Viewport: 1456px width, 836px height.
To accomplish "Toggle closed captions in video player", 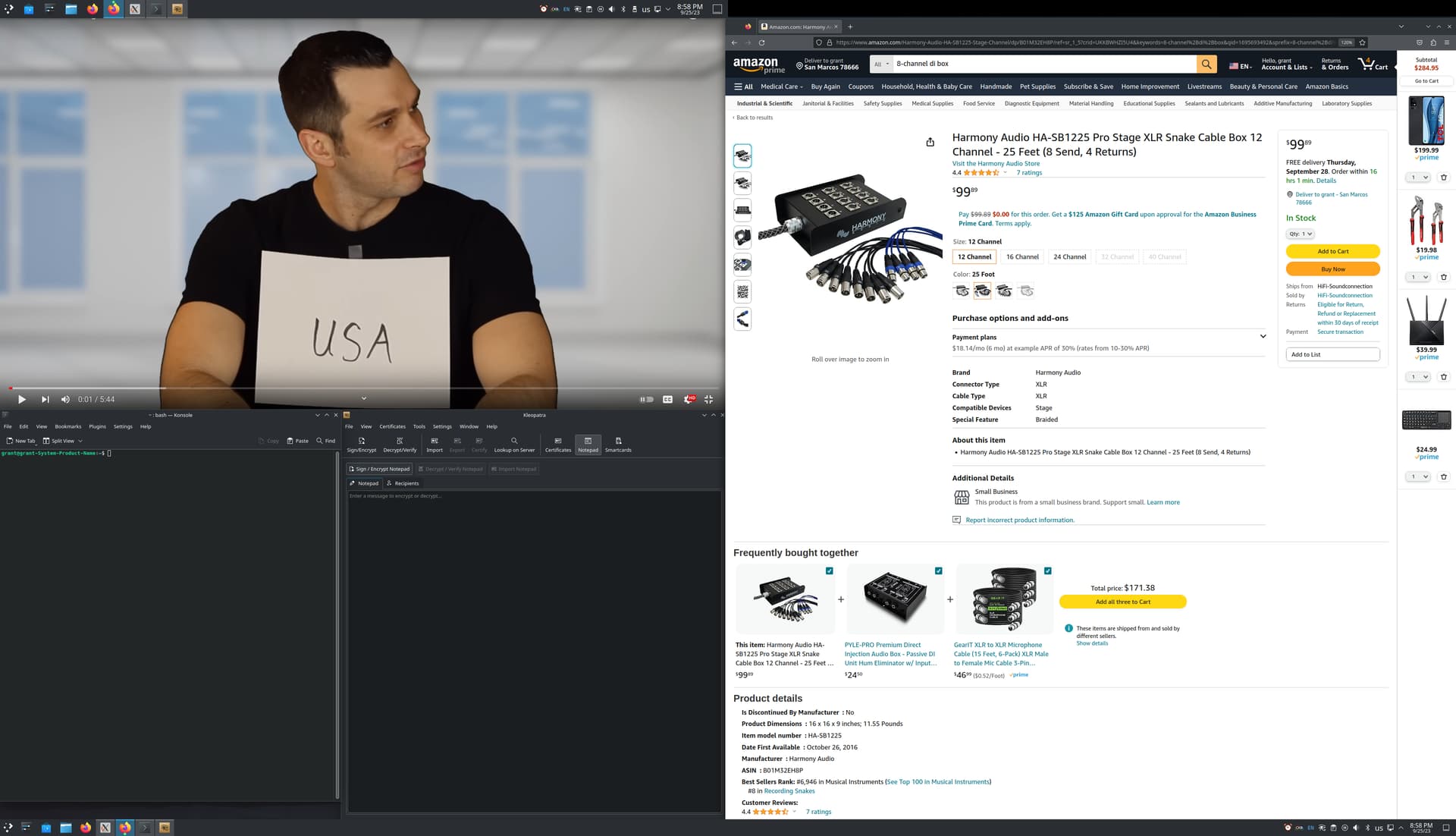I will coord(667,399).
